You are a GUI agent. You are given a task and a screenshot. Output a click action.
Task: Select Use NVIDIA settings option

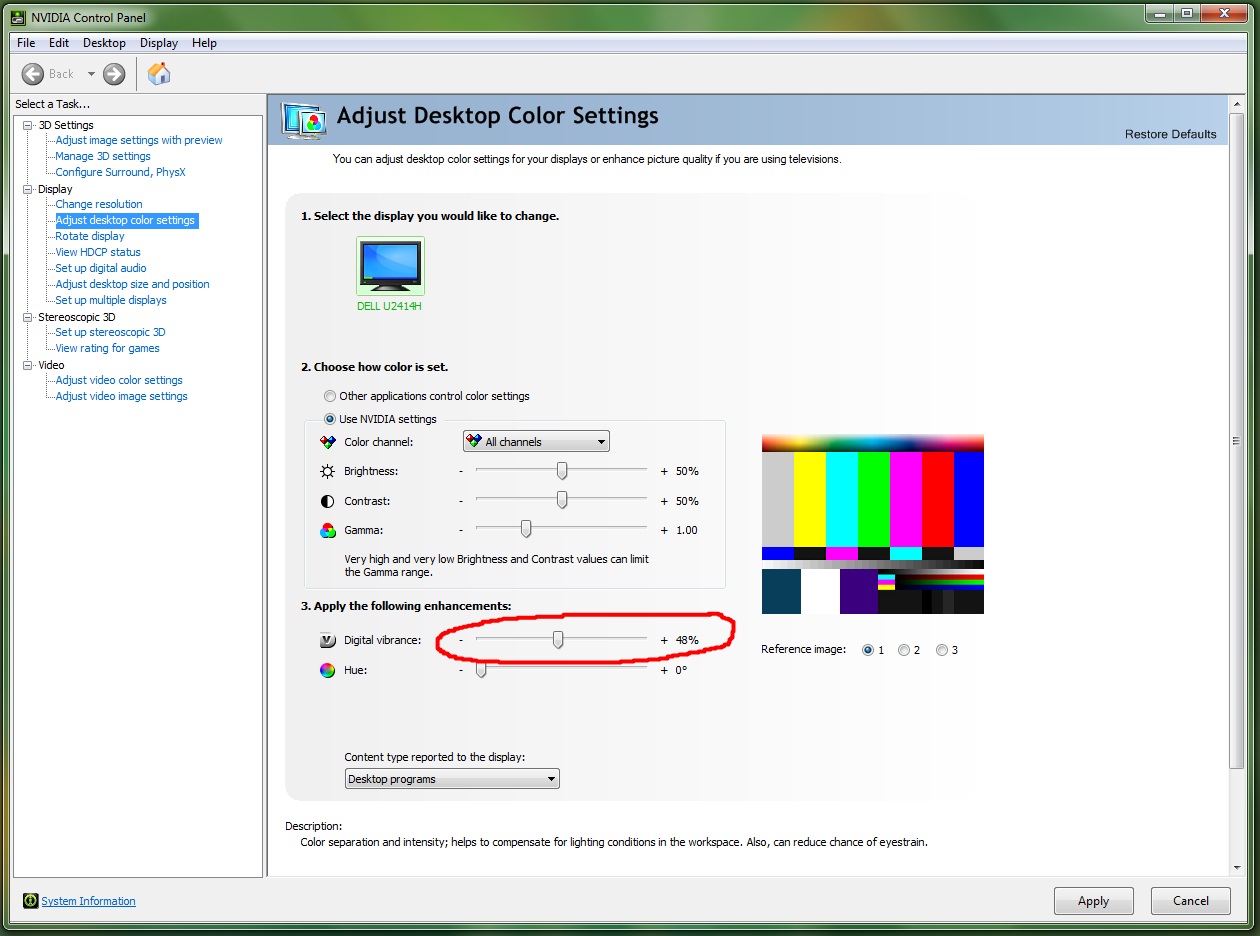[330, 419]
